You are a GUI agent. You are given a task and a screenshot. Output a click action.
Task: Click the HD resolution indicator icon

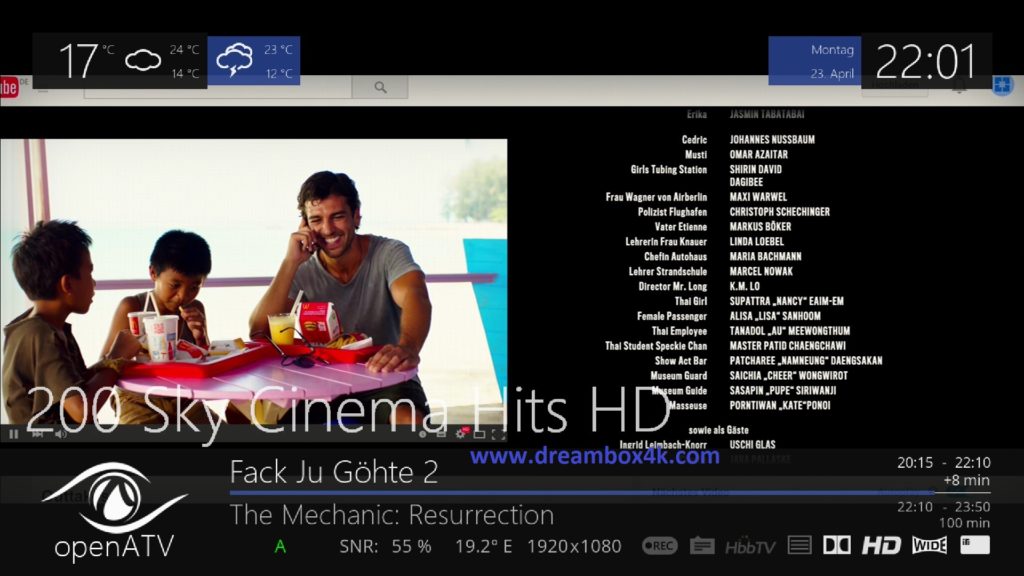point(881,545)
